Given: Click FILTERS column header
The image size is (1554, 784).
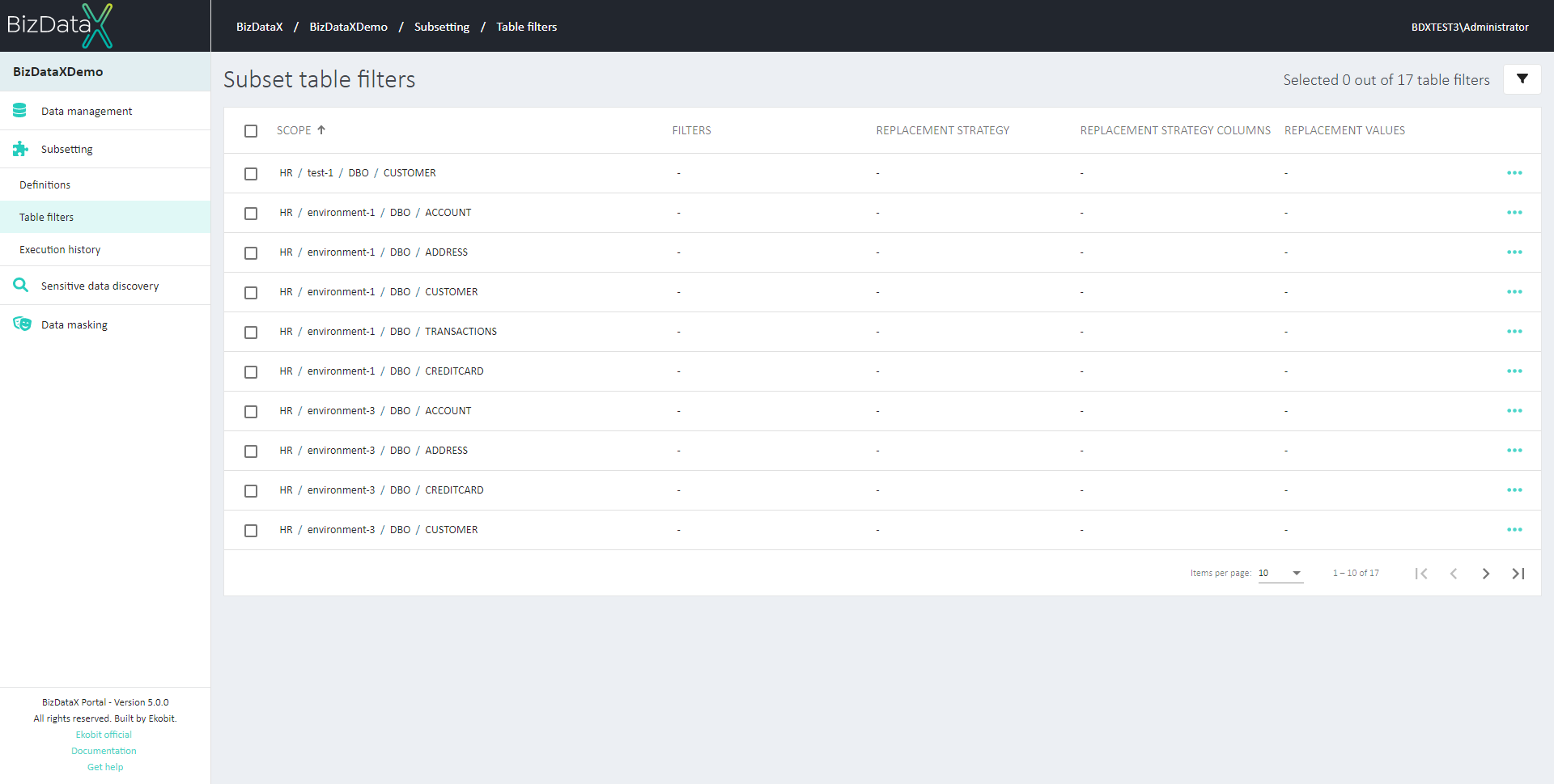Looking at the screenshot, I should tap(691, 130).
